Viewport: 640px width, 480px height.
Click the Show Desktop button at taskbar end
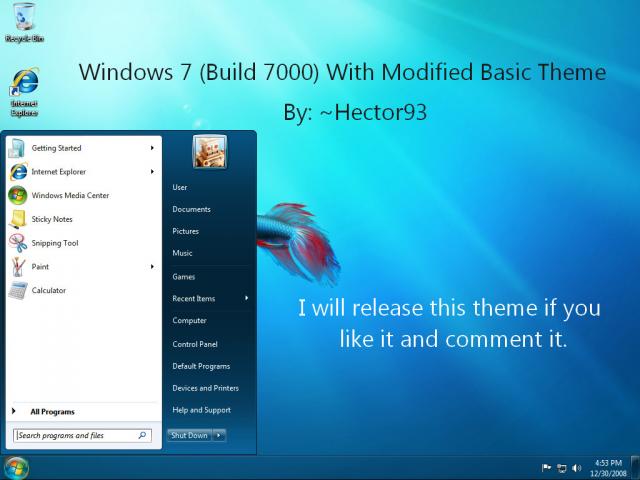[x=635, y=468]
